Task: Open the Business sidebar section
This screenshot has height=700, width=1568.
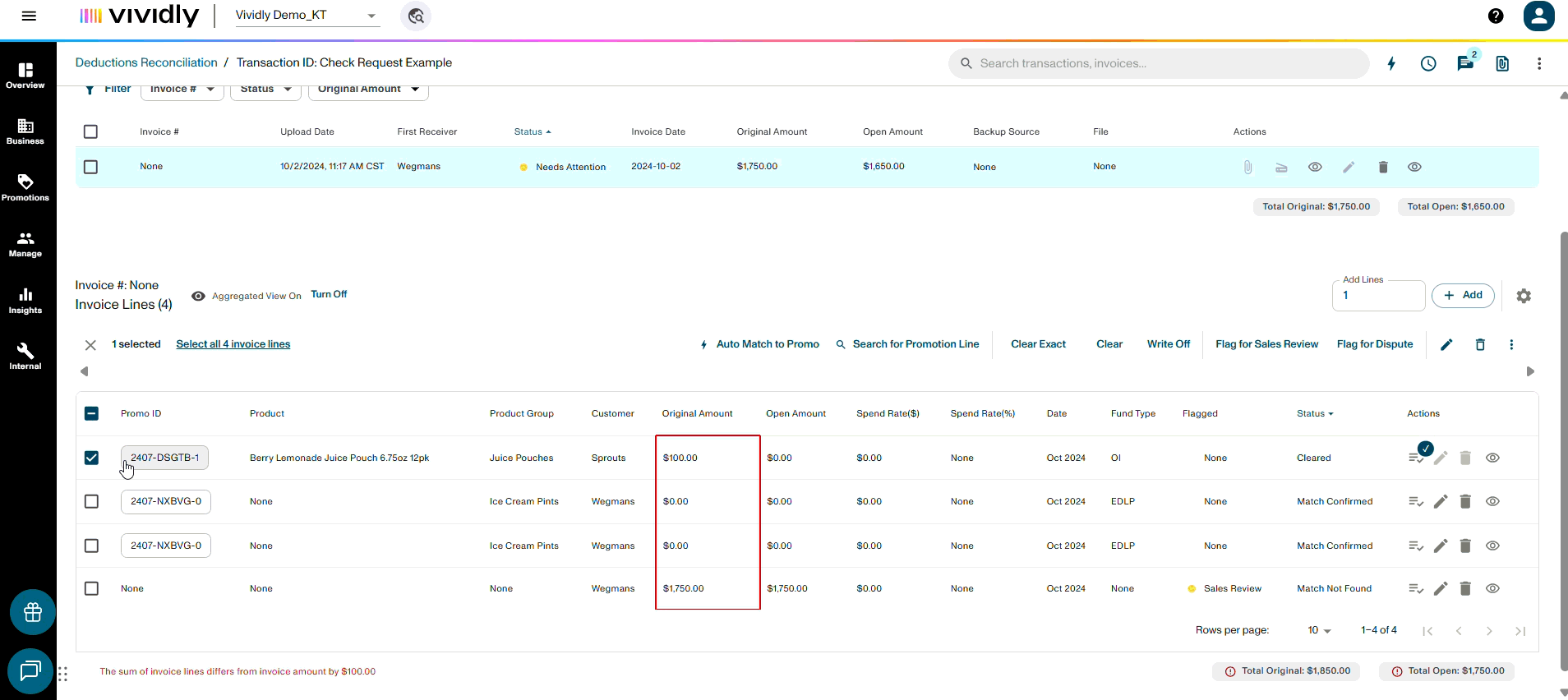Action: click(25, 131)
